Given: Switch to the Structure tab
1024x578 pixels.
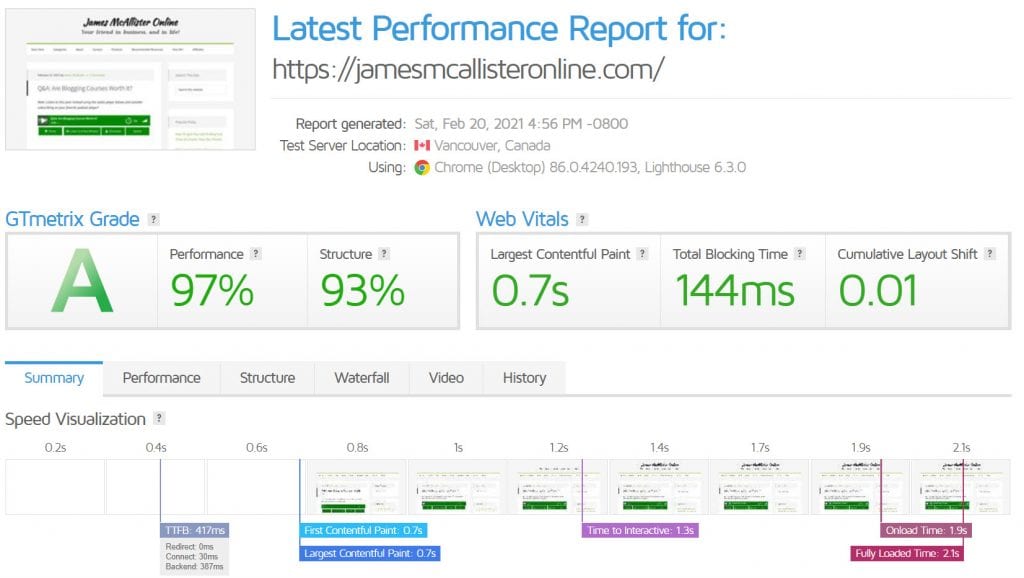Looking at the screenshot, I should (x=267, y=378).
